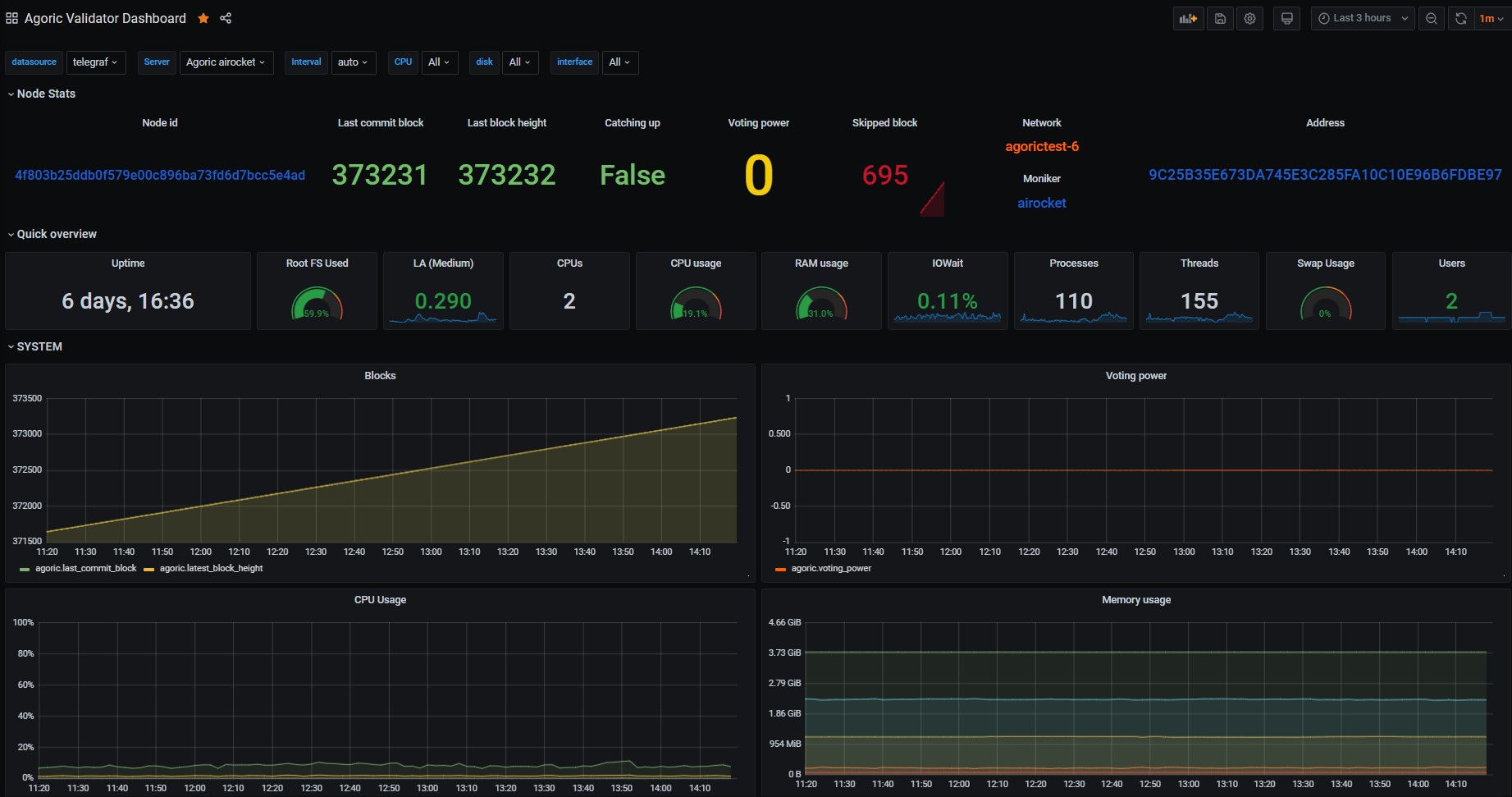Screen dimensions: 1512x797
Task: Click the Agoric Validator Dashboard title
Action: (x=105, y=18)
